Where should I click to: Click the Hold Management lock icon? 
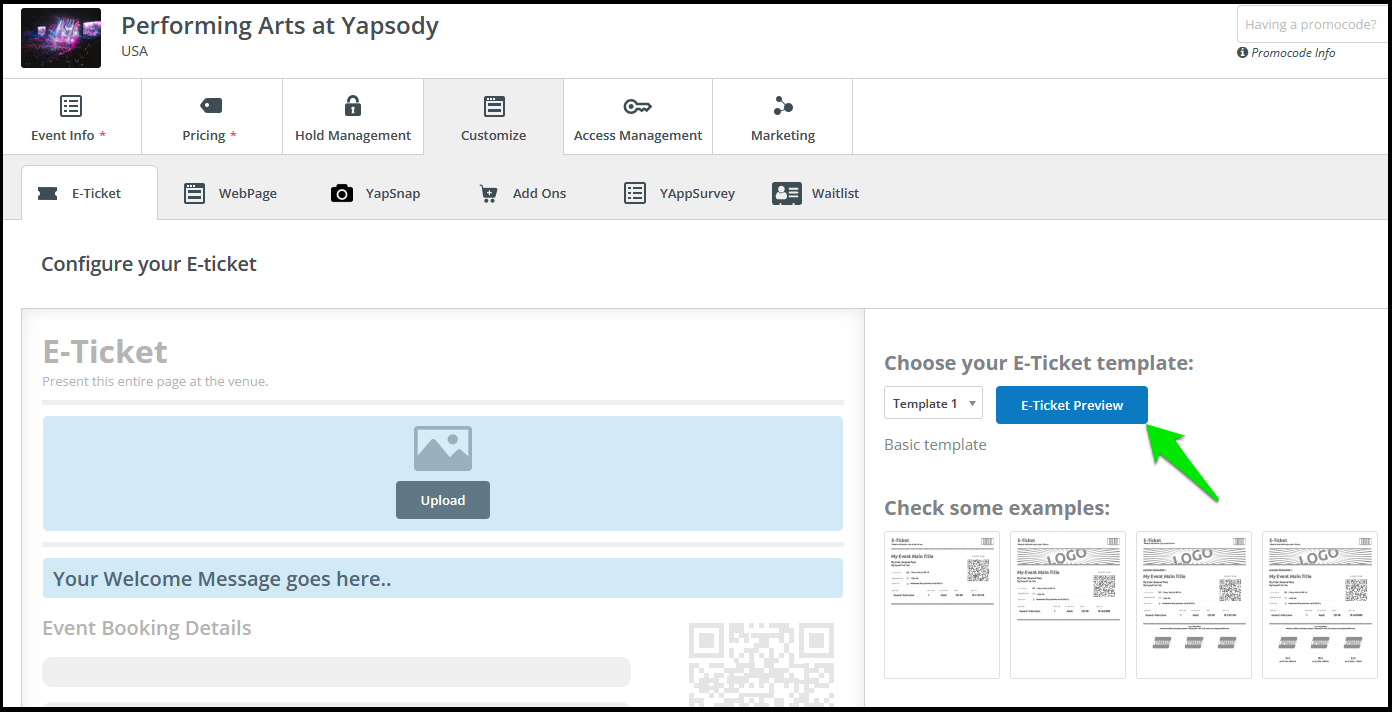[353, 106]
